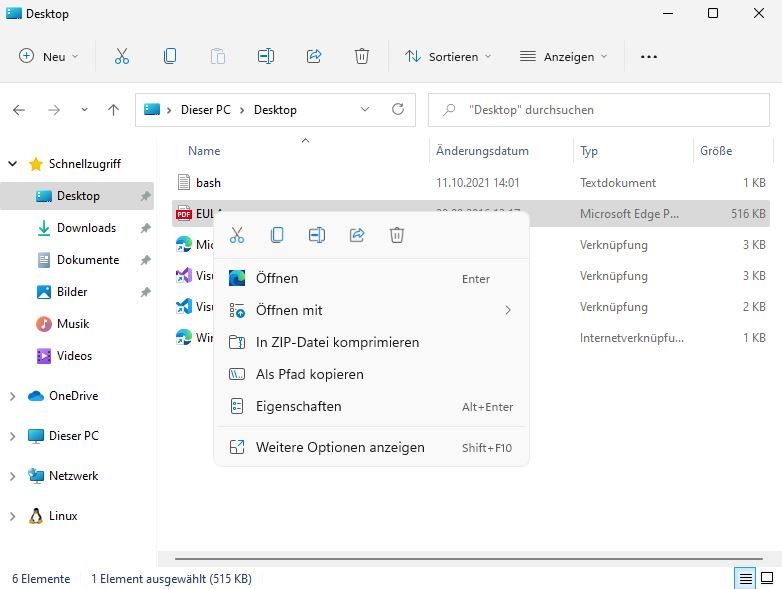Select Musik in the navigation pane
The height and width of the screenshot is (589, 782).
73,324
